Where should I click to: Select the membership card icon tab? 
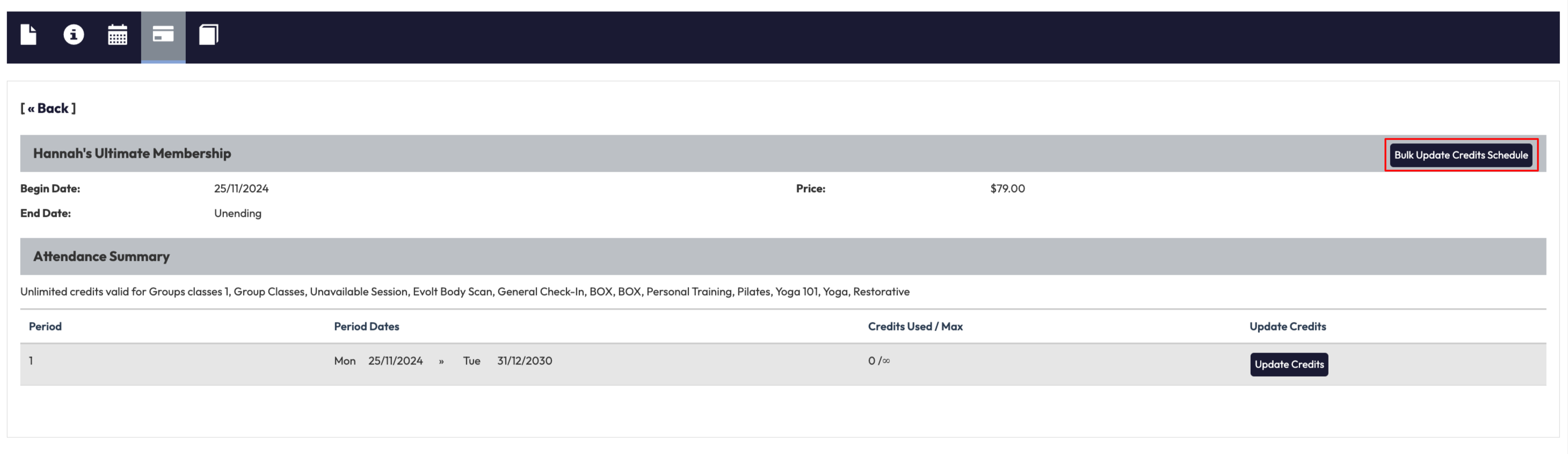point(163,35)
